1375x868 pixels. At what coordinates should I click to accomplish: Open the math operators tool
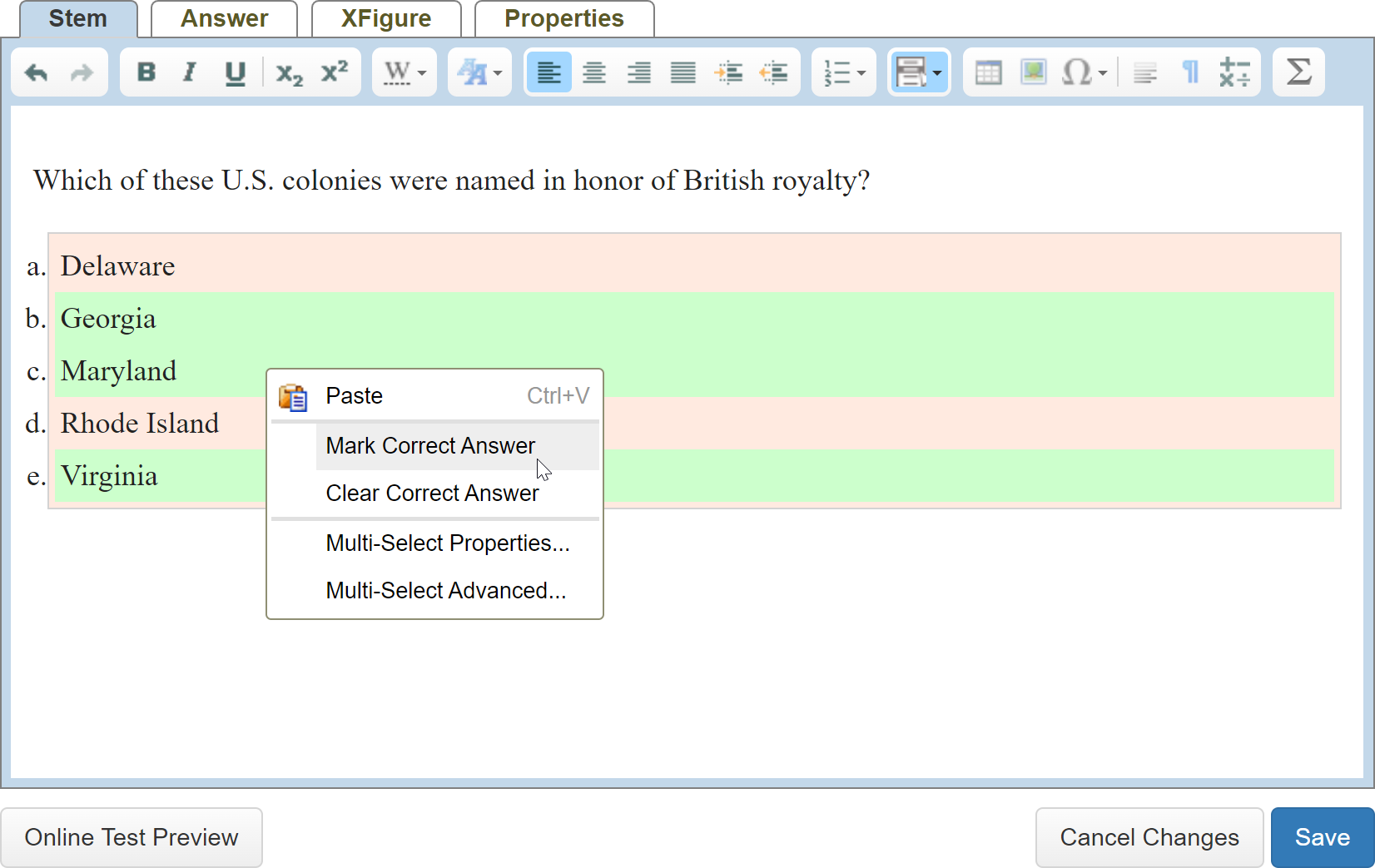[x=1235, y=72]
